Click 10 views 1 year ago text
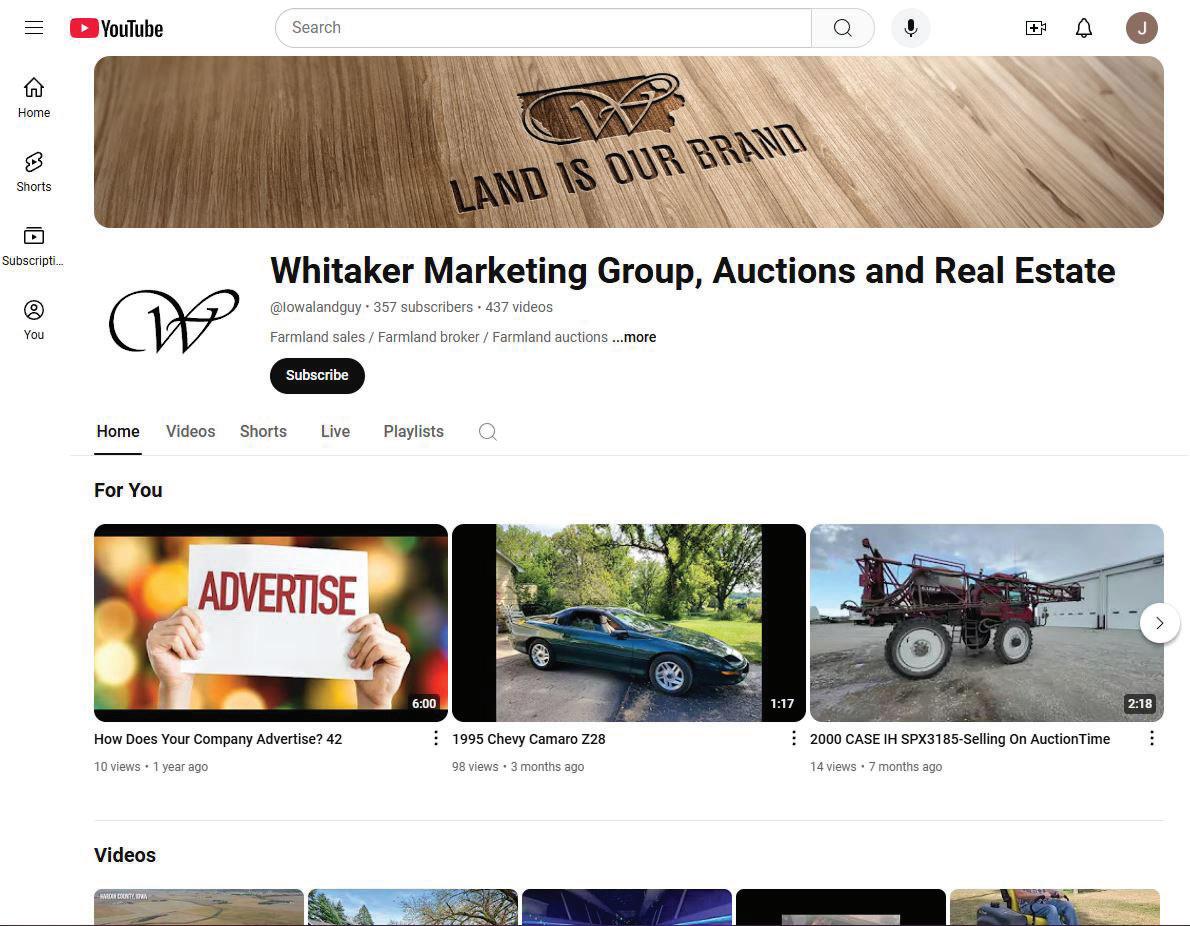 click(x=151, y=767)
